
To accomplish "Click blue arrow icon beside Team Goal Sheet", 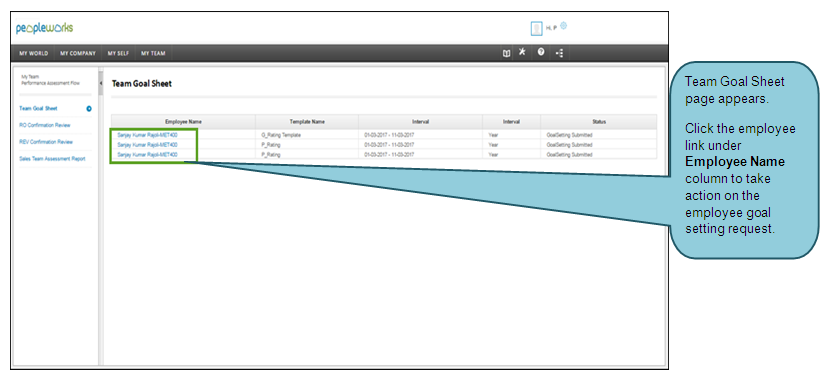I will point(89,109).
